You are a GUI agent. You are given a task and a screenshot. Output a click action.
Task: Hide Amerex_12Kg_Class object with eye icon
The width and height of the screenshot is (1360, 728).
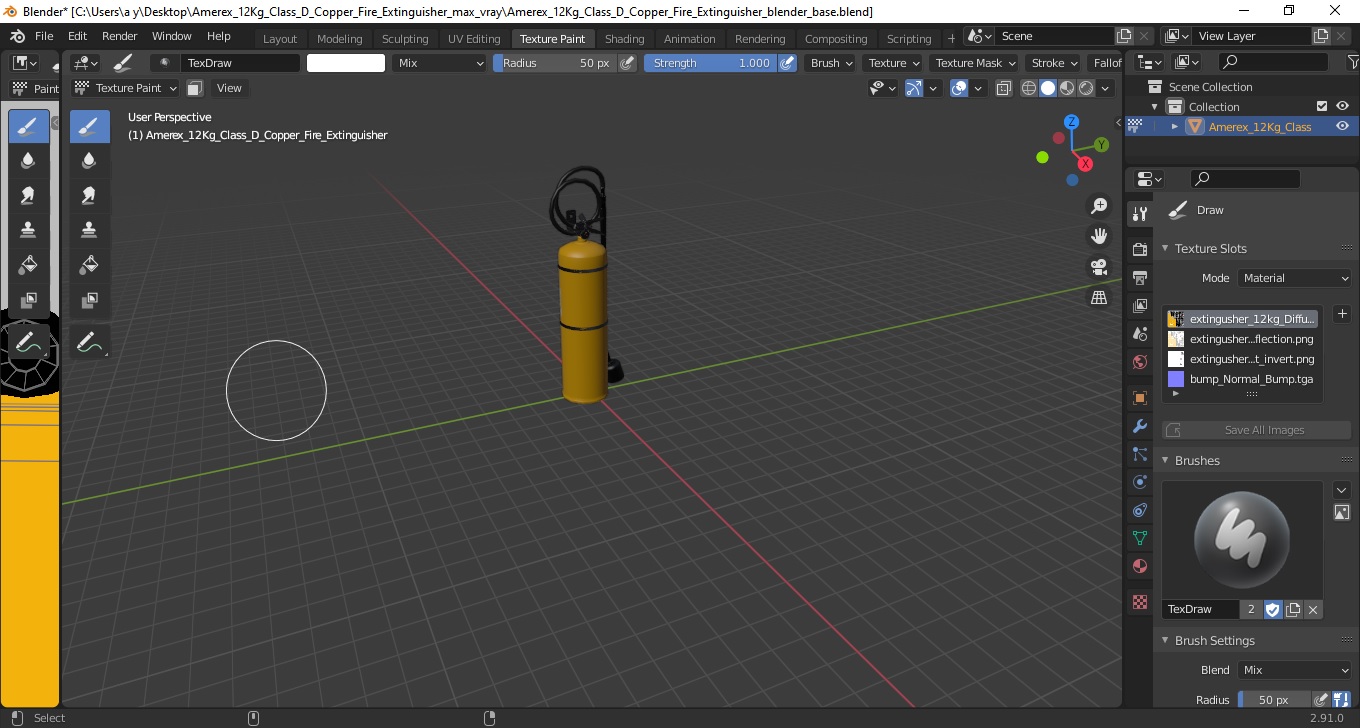pos(1343,126)
